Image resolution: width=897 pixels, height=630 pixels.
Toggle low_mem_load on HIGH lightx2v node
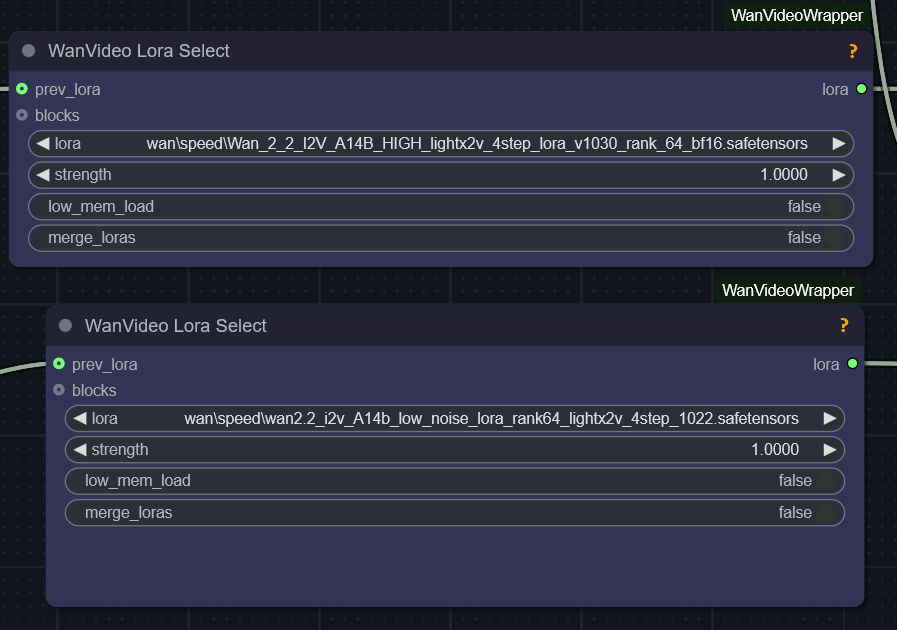(x=441, y=207)
